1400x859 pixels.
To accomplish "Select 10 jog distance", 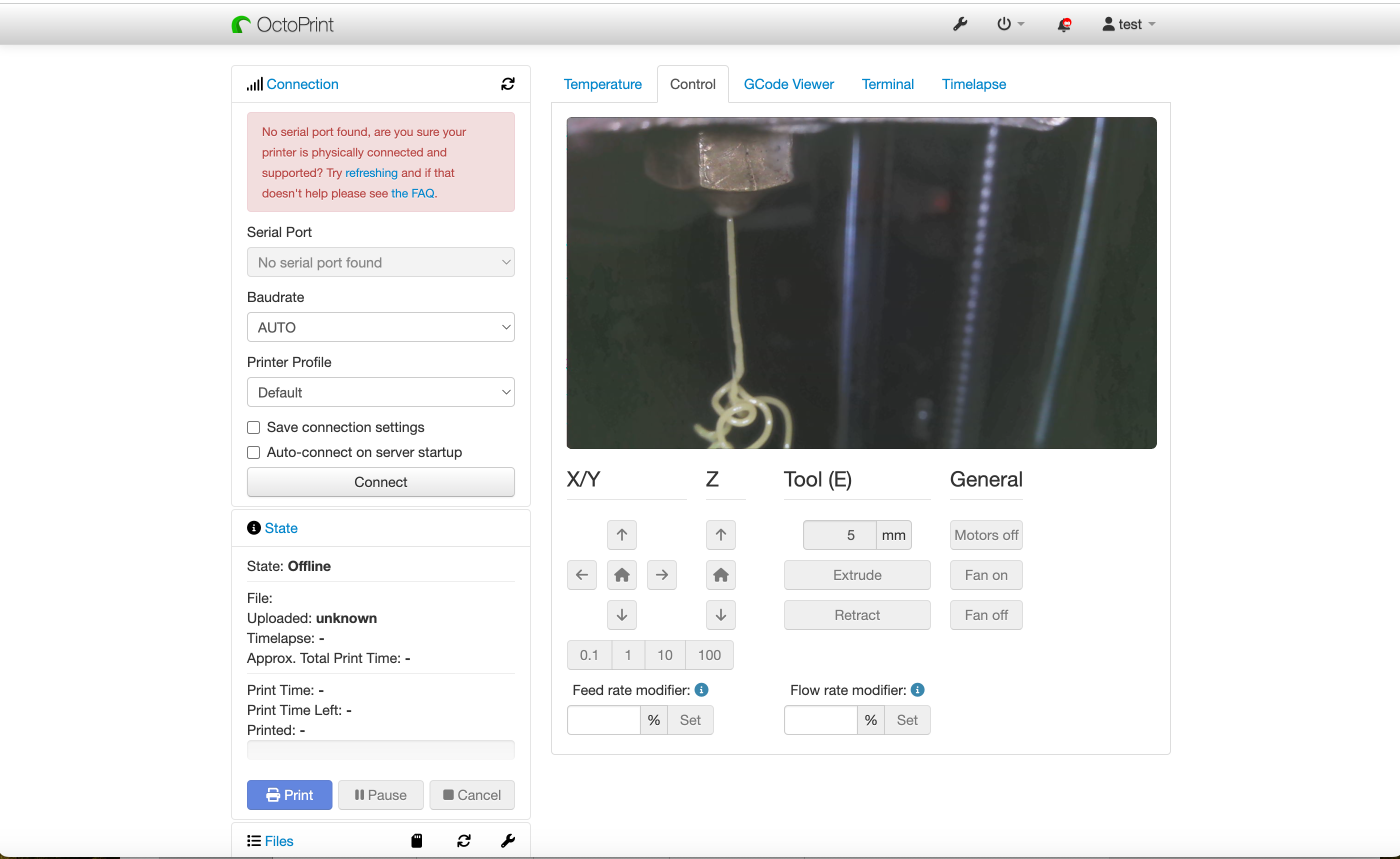I will click(665, 655).
